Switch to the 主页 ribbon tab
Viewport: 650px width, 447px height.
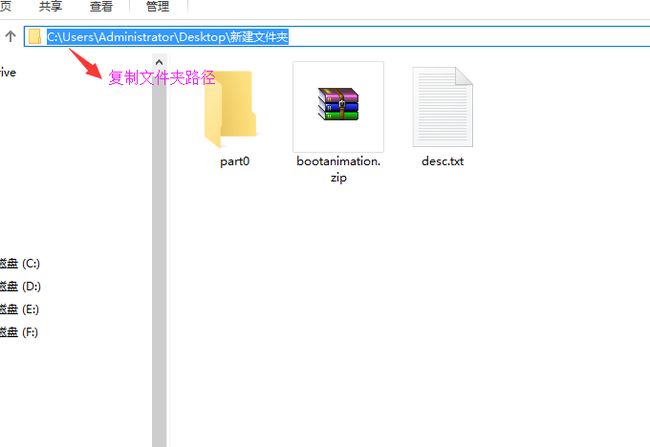[5, 7]
